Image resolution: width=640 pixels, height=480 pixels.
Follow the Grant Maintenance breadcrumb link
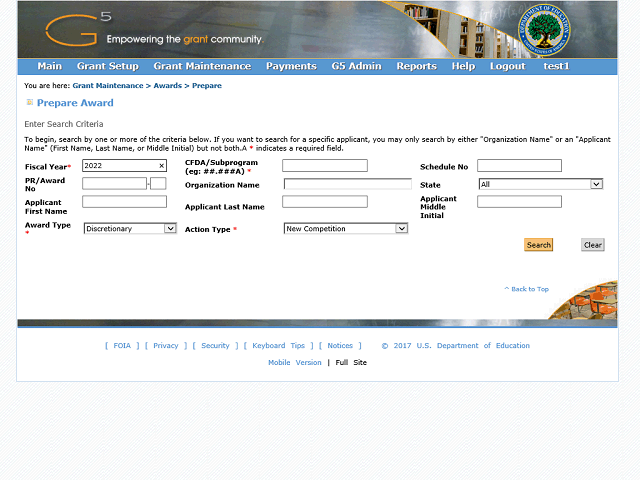108,86
